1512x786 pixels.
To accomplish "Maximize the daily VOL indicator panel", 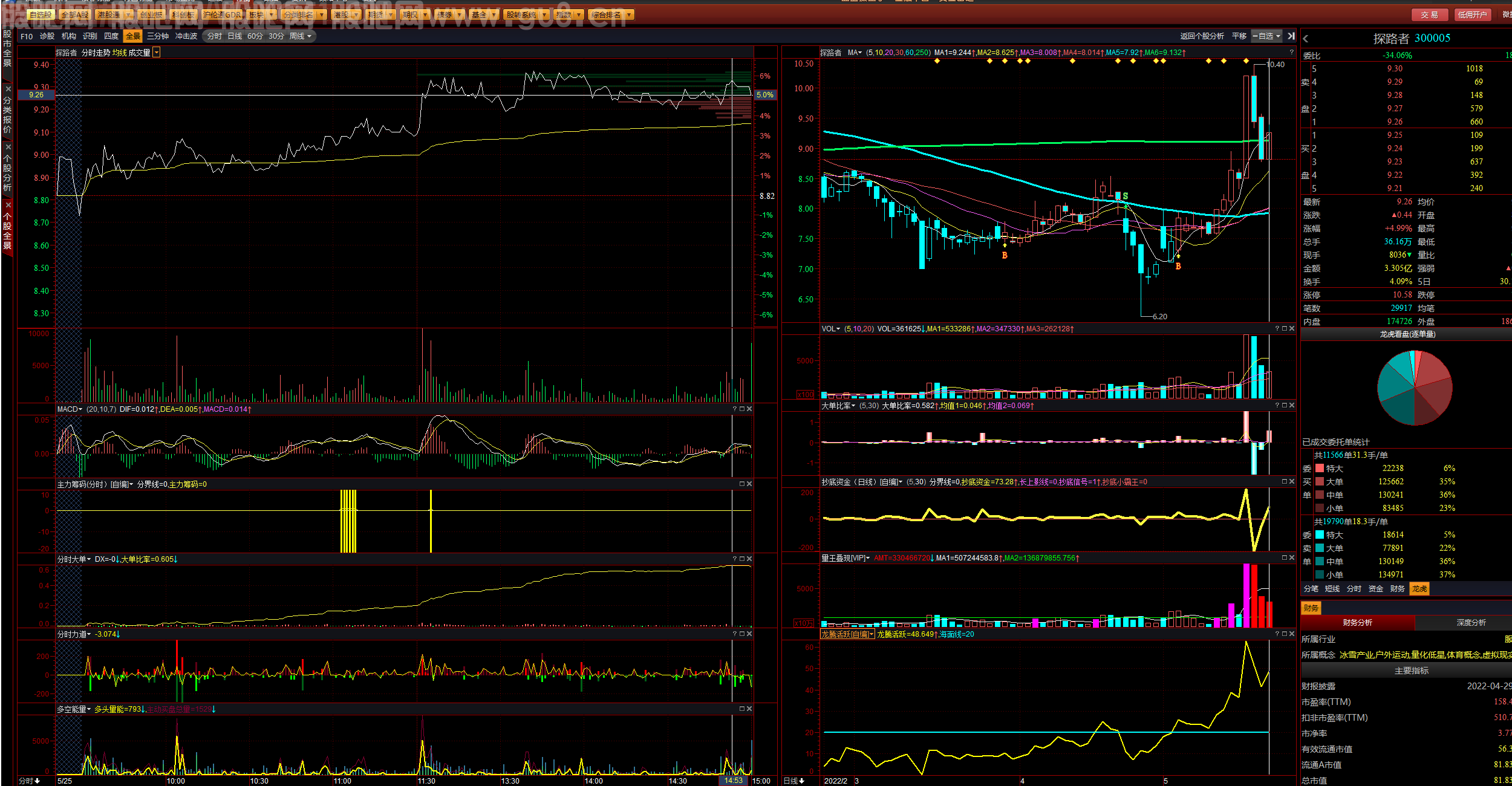I will (1285, 329).
